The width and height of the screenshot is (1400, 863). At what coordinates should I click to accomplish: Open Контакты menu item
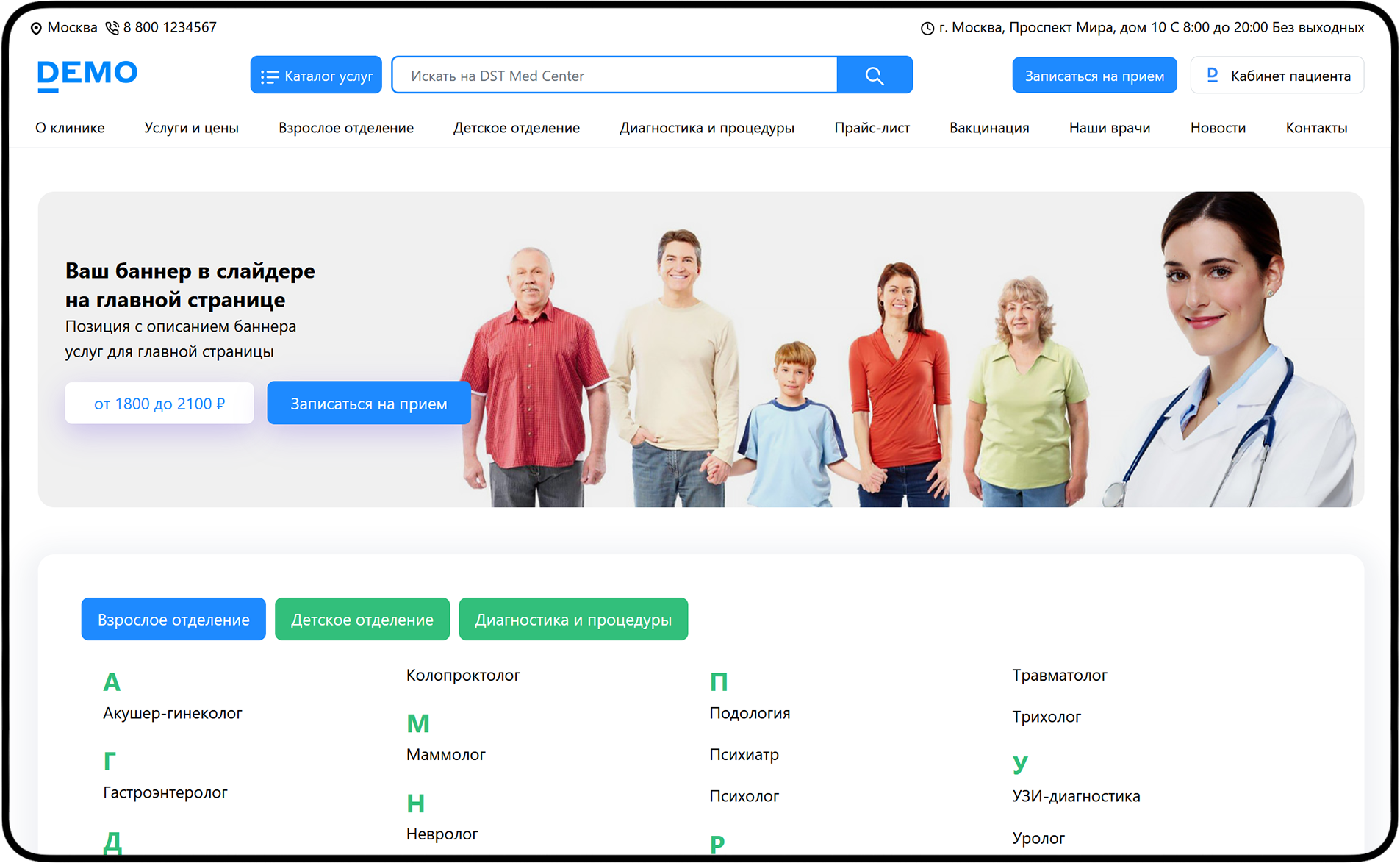(x=1316, y=128)
